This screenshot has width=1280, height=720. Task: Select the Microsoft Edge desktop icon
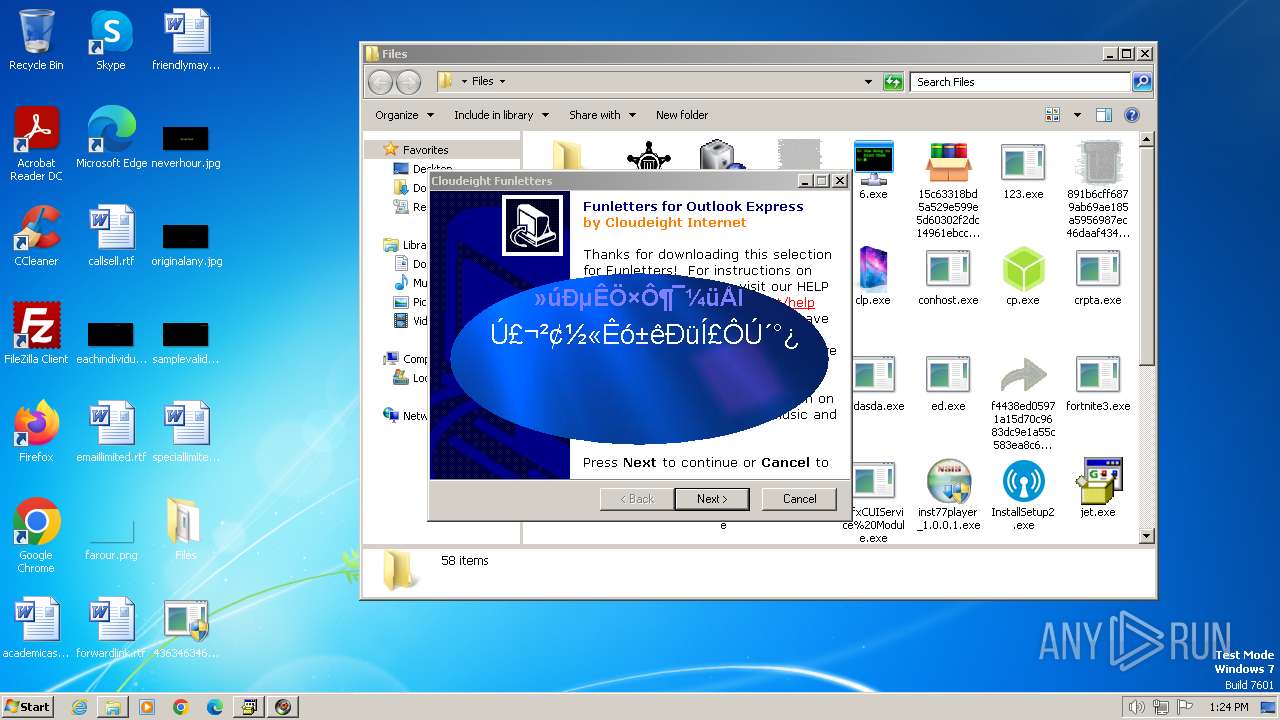point(111,138)
